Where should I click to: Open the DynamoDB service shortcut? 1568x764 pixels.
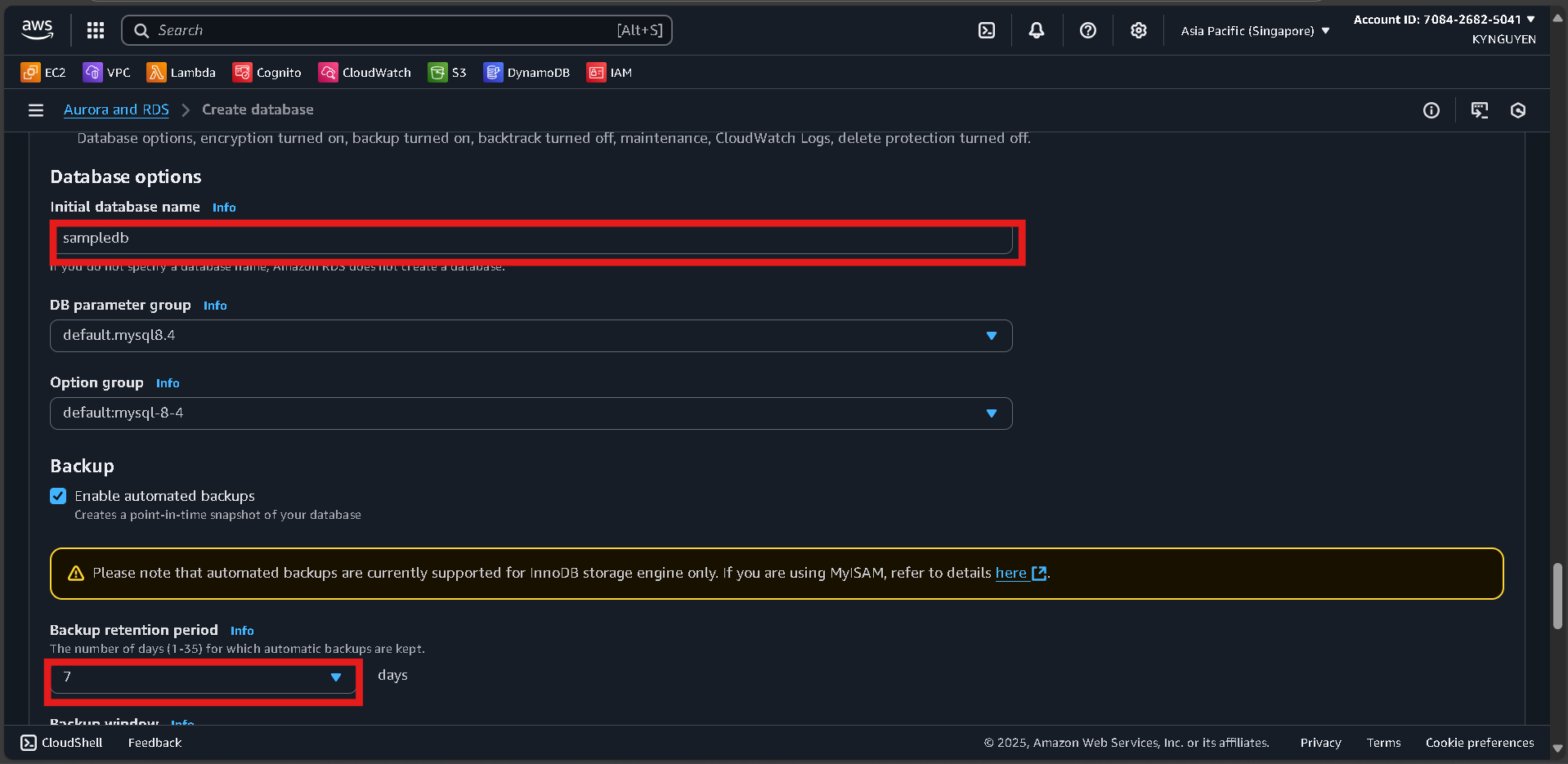526,72
